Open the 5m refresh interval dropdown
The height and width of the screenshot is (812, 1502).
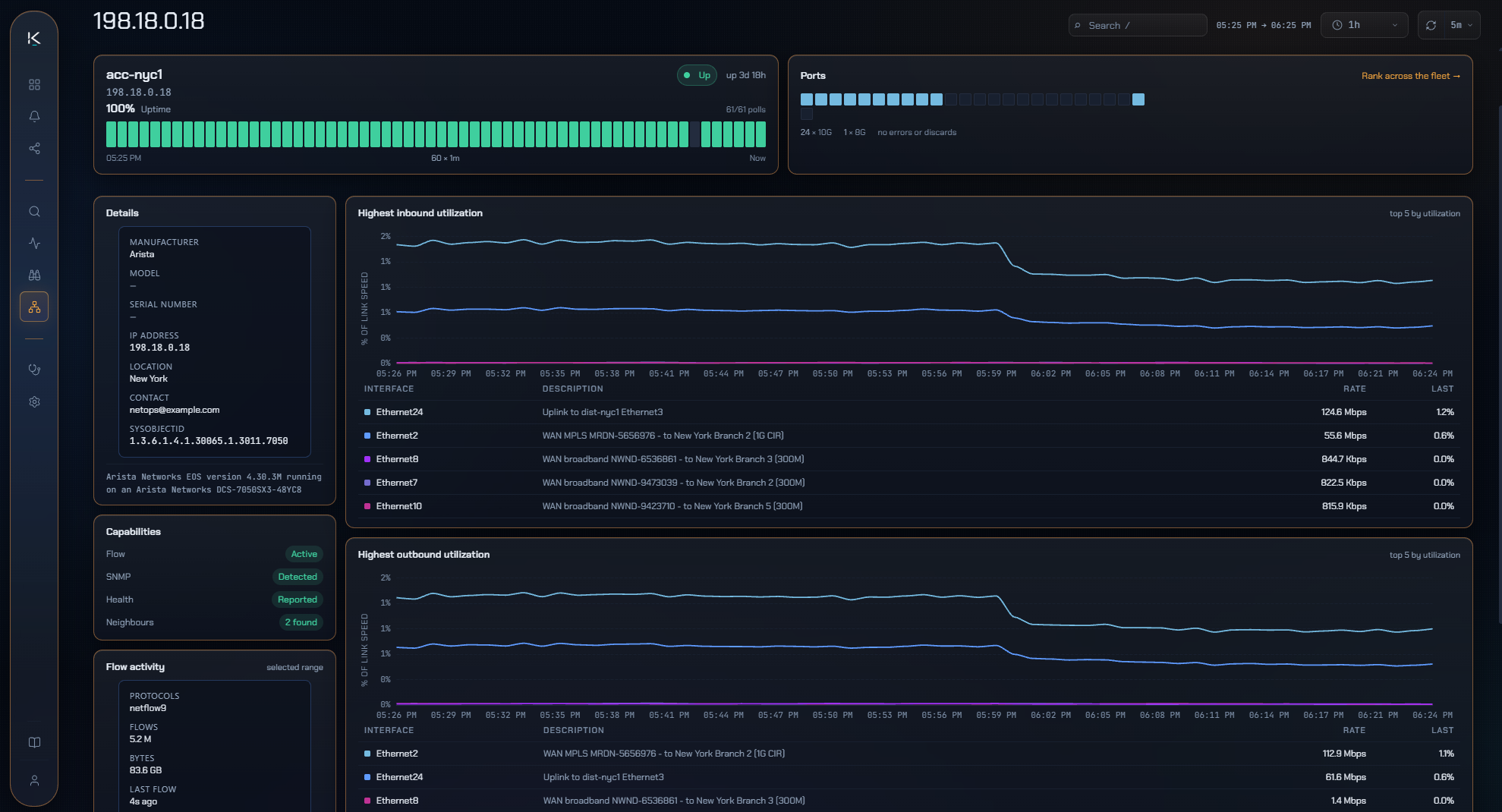(x=1461, y=25)
